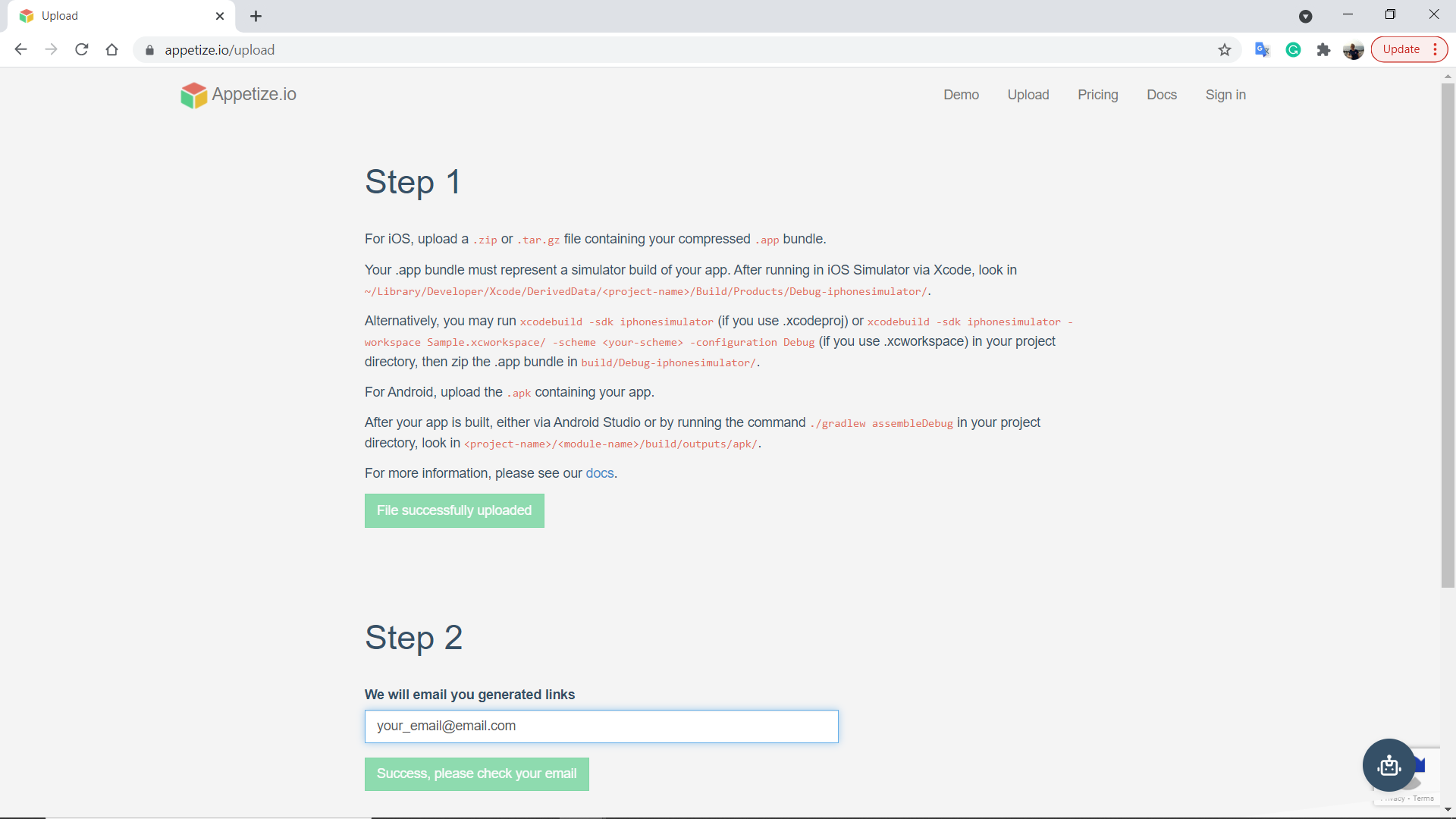The height and width of the screenshot is (819, 1456).
Task: Select Pricing in the navigation bar
Action: [1098, 95]
